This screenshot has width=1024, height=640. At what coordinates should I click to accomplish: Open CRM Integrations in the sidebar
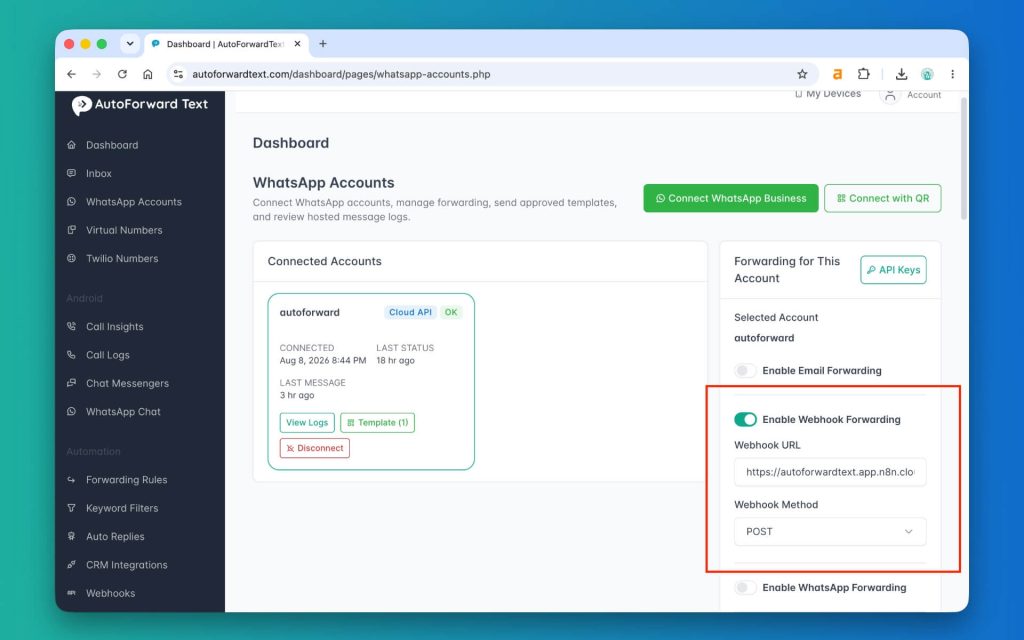click(x=127, y=565)
